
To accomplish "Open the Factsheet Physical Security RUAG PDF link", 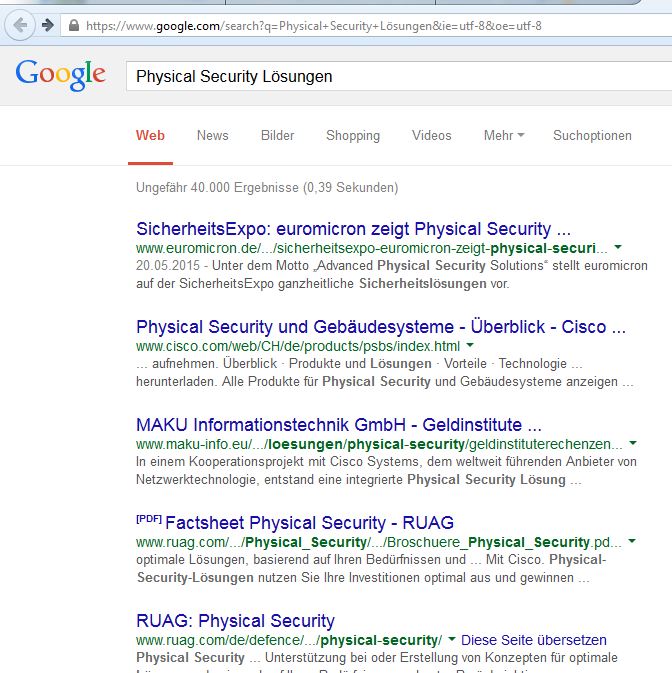I will point(309,522).
